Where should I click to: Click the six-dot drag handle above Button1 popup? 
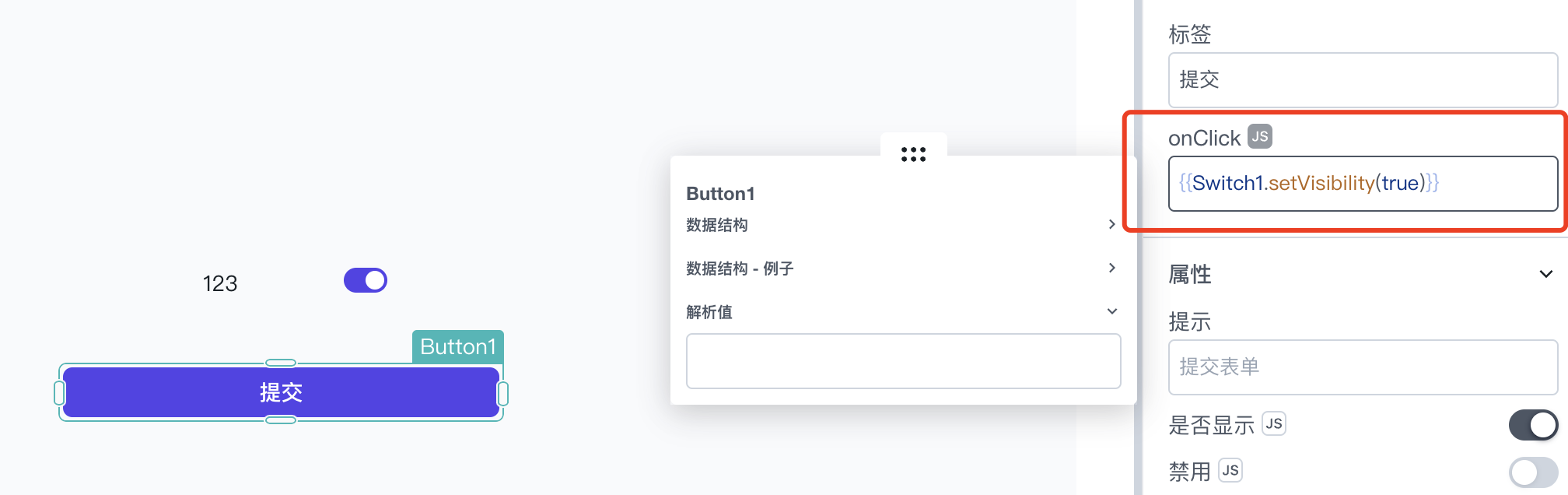913,153
